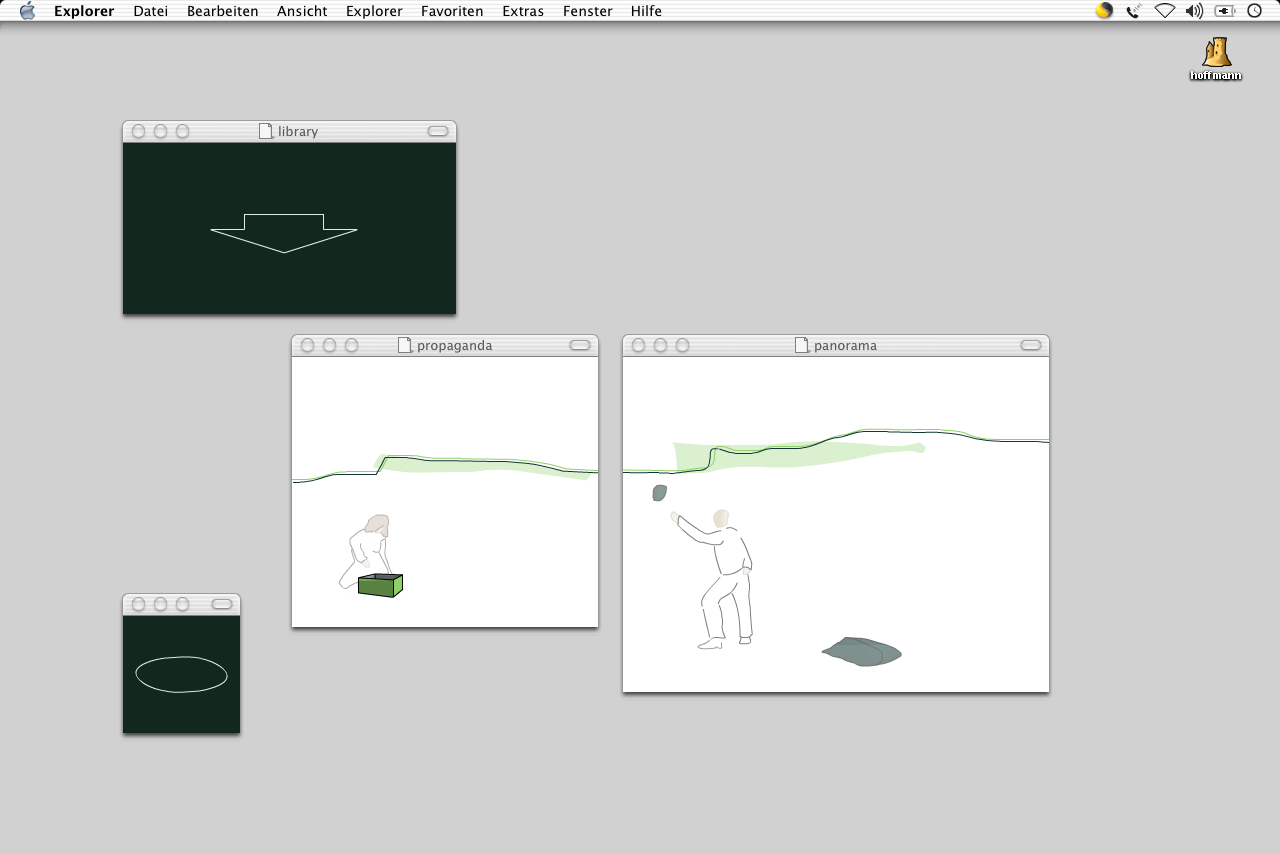Minimize the panorama window

click(660, 345)
